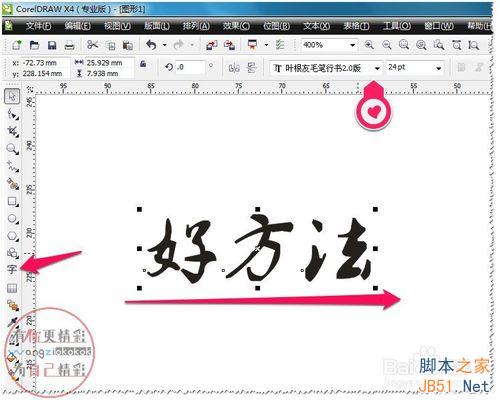Viewport: 500px width, 400px height.
Task: Select the Interactive Blend tool
Action: point(13,305)
